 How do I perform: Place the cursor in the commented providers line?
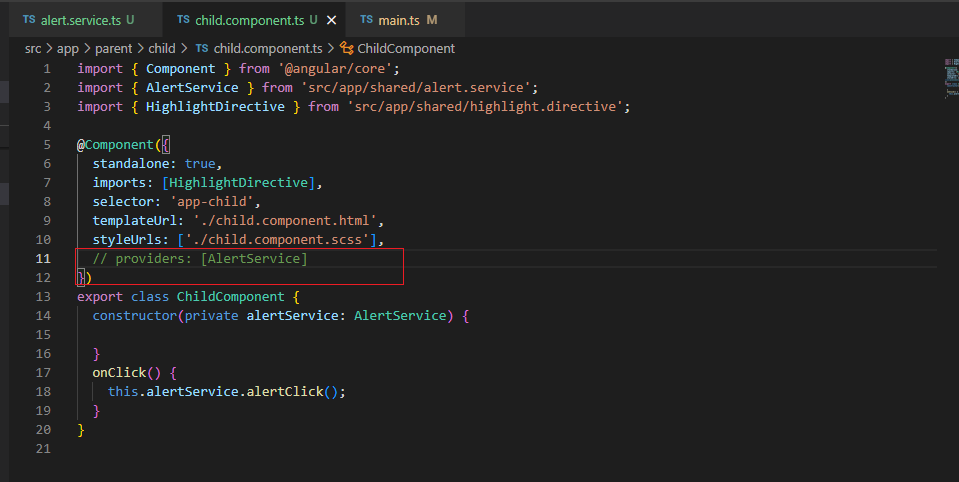click(200, 259)
